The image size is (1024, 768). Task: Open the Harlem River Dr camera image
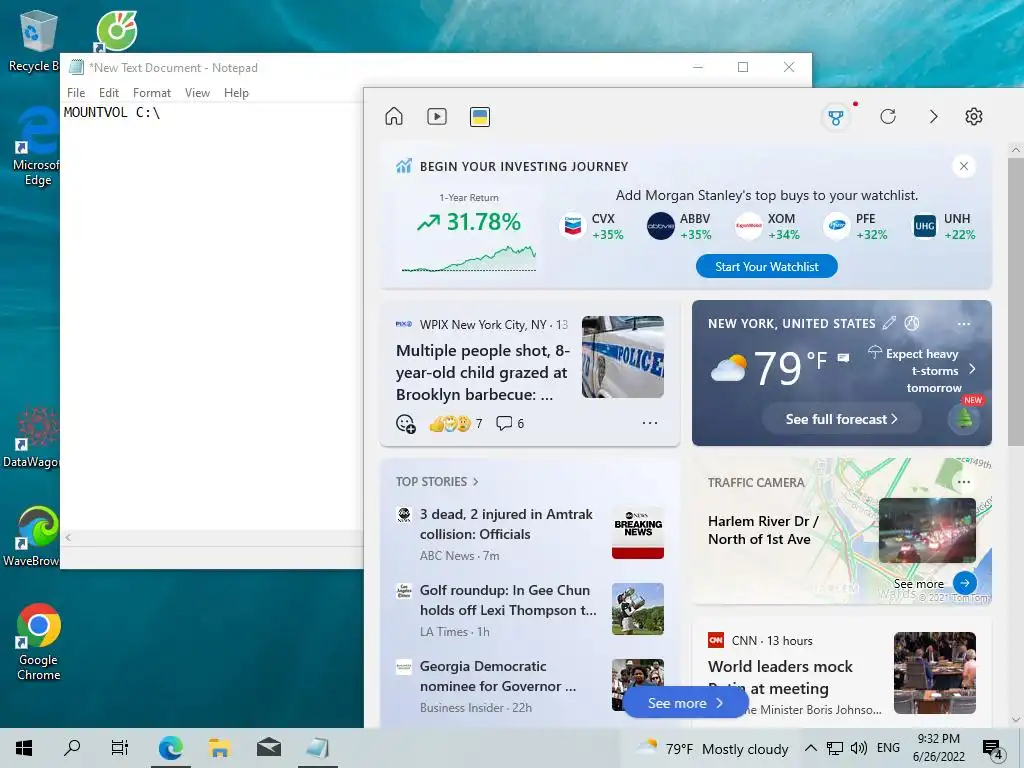pyautogui.click(x=927, y=530)
